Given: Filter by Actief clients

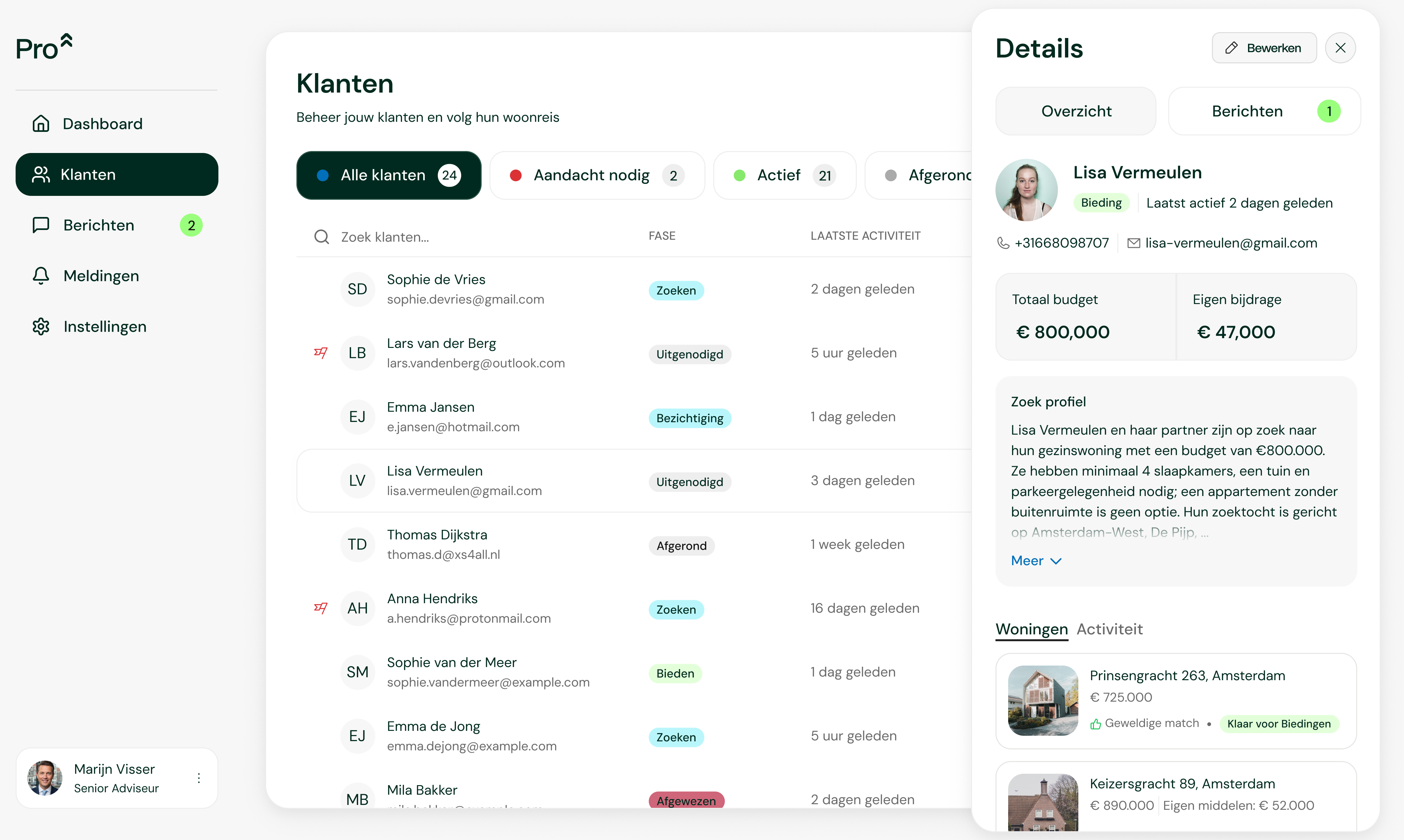Looking at the screenshot, I should coord(785,175).
